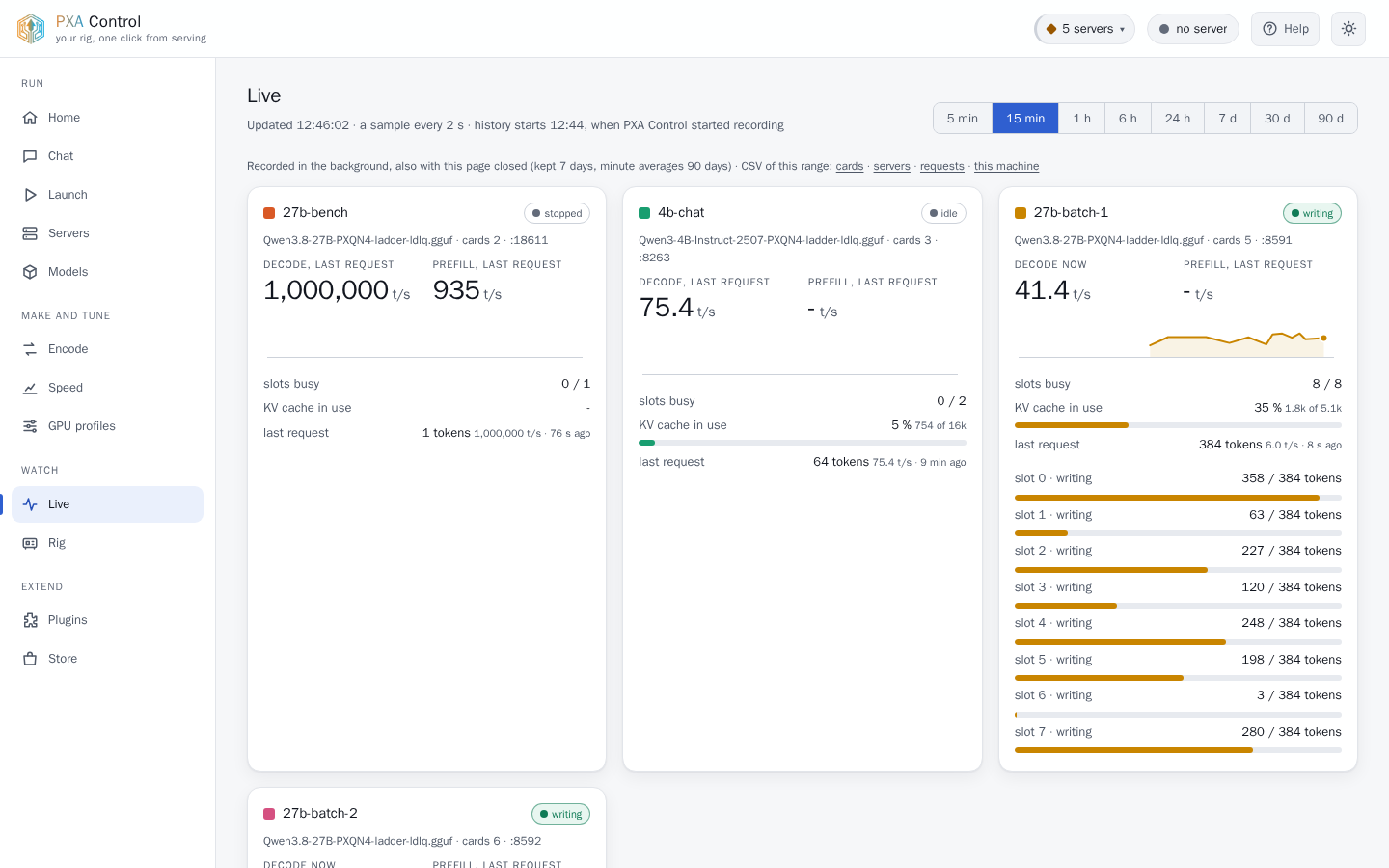This screenshot has width=1389, height=868.
Task: Open the Models cube icon
Action: tap(30, 272)
